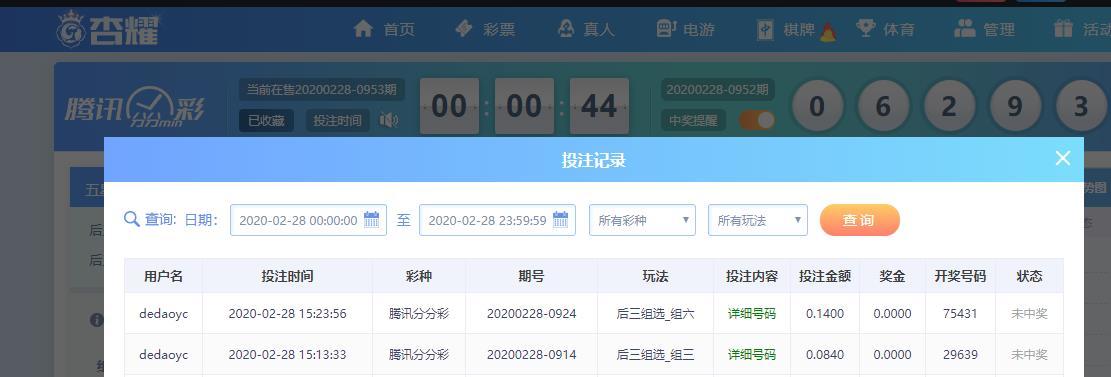
Task: Click the lottery ticket icon beside 彩票
Action: [463, 29]
